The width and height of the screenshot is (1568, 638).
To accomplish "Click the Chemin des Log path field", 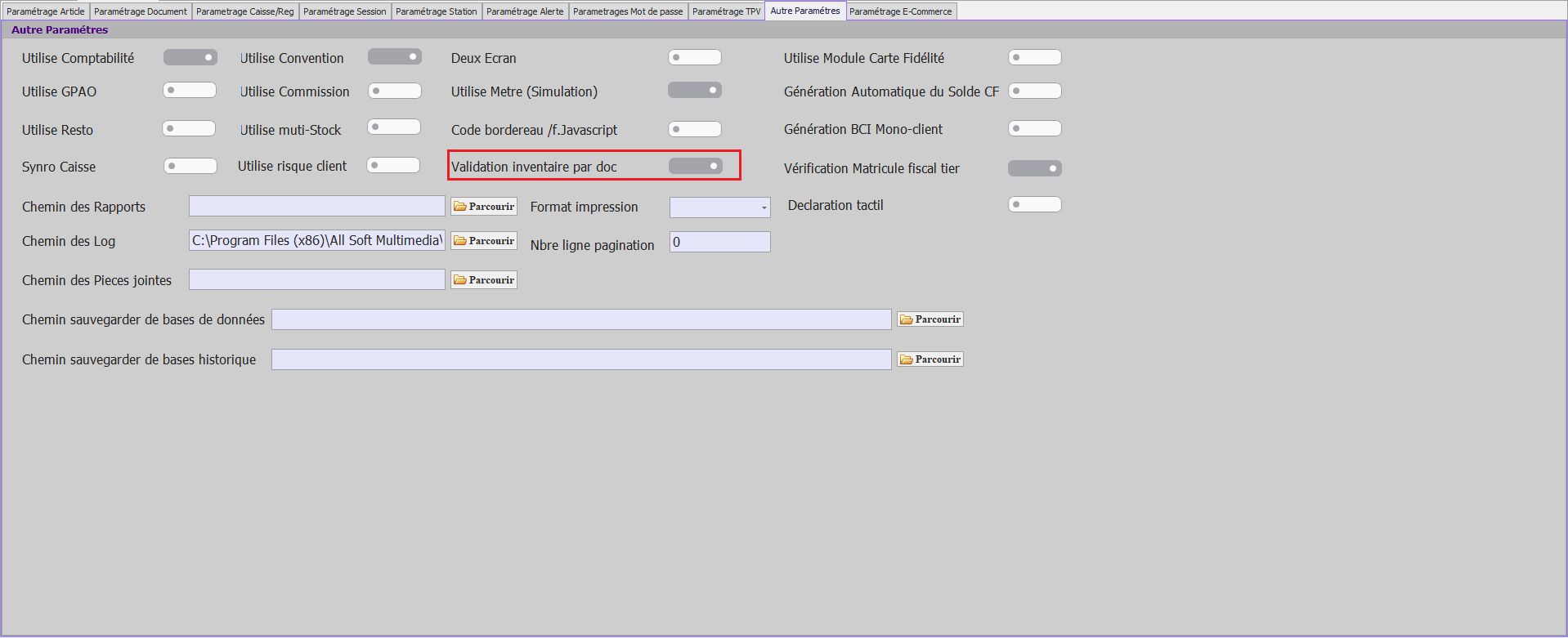I will pyautogui.click(x=317, y=240).
